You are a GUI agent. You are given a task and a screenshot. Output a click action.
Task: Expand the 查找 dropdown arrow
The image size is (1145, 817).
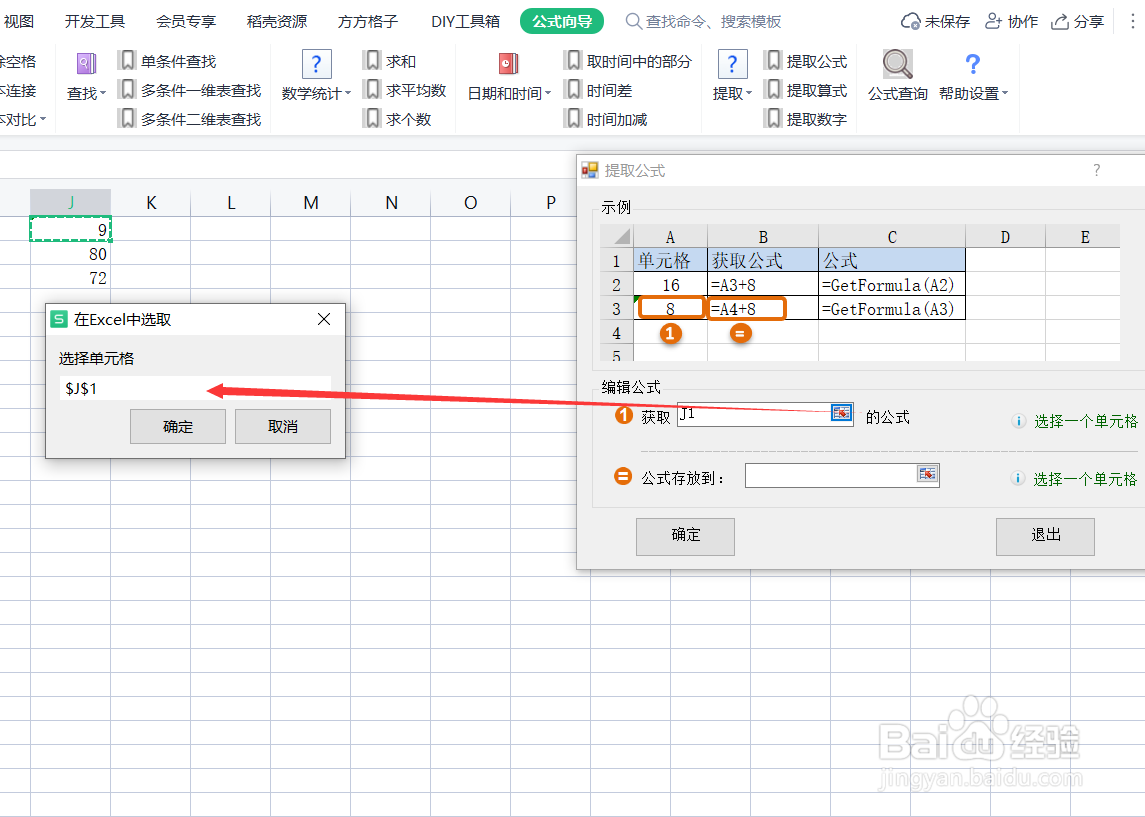(103, 93)
